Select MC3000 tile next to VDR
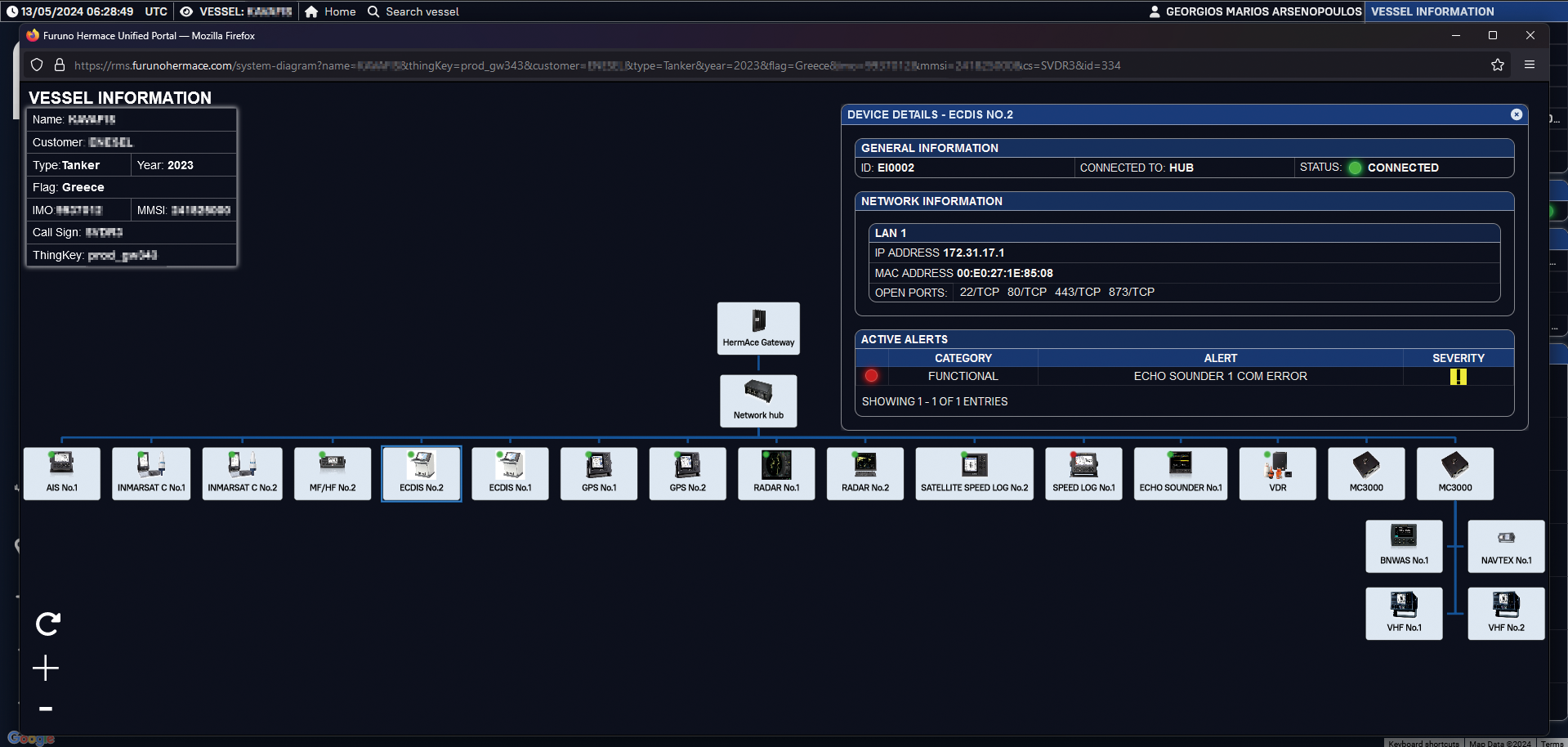 click(x=1366, y=473)
